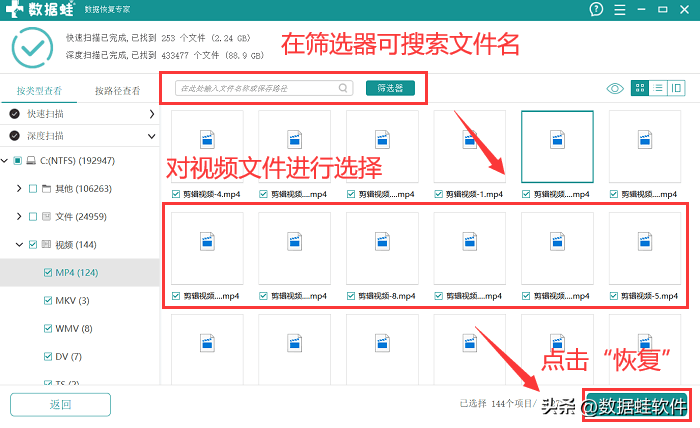Screen dimensions: 700x428
Task: Click the search magnifier icon
Action: pos(343,88)
